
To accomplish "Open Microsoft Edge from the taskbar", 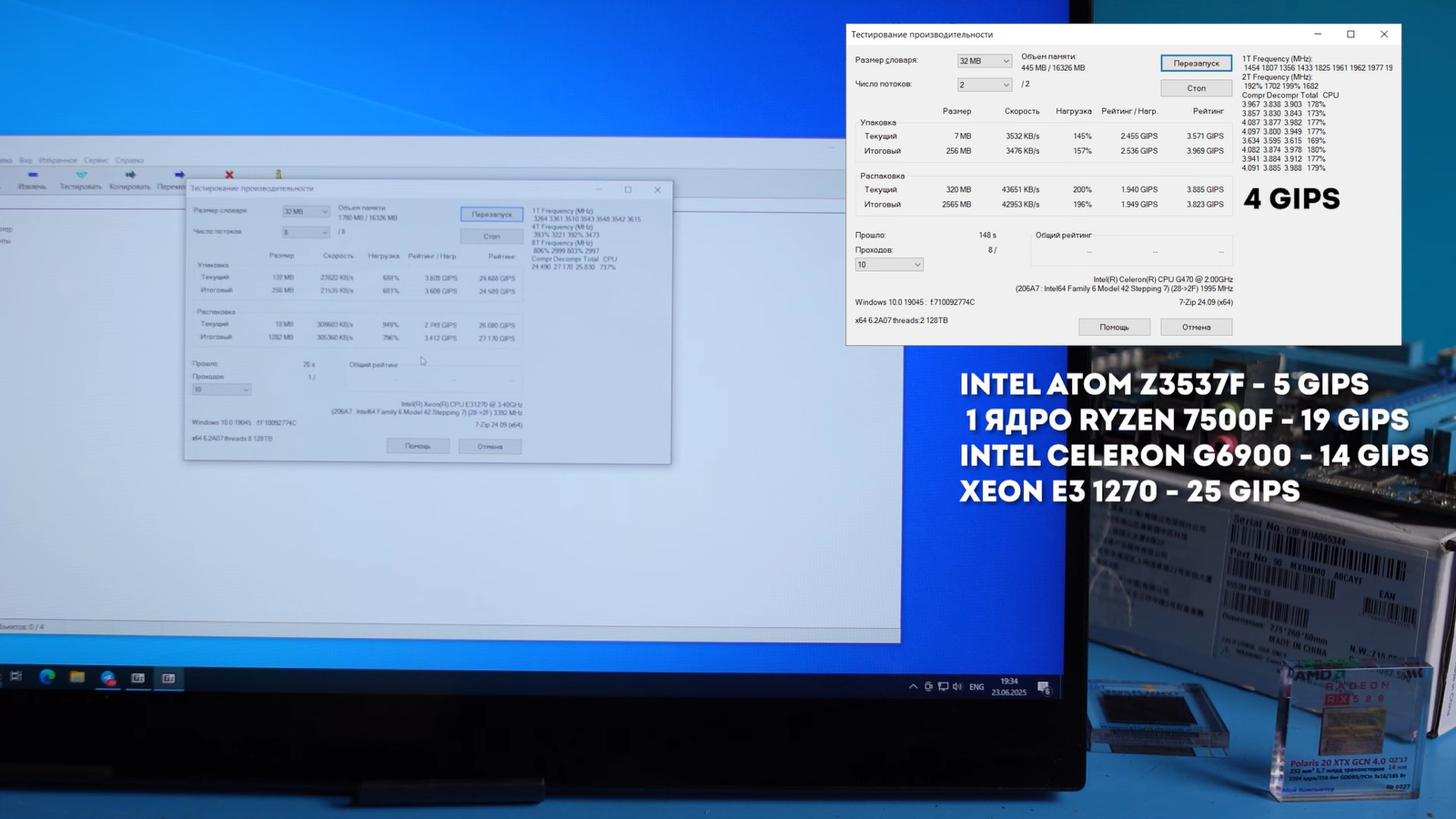I will point(47,677).
